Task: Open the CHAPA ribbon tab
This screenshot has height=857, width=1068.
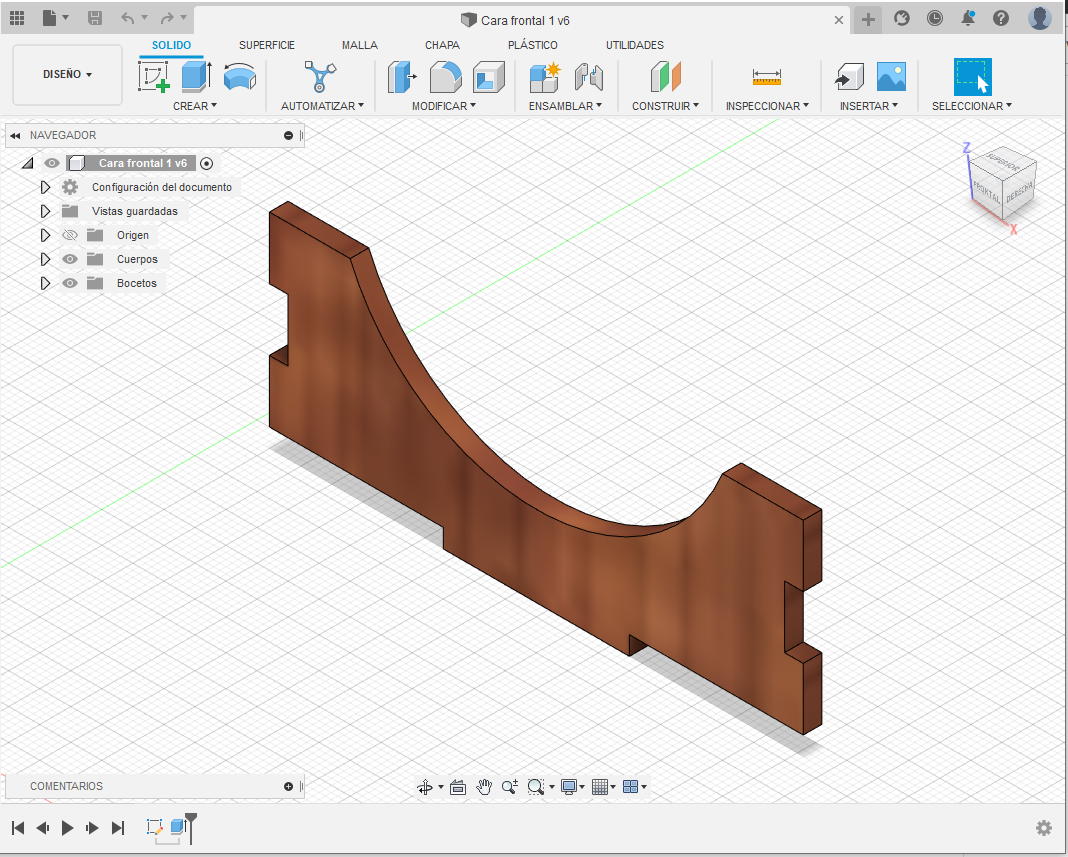Action: [442, 45]
